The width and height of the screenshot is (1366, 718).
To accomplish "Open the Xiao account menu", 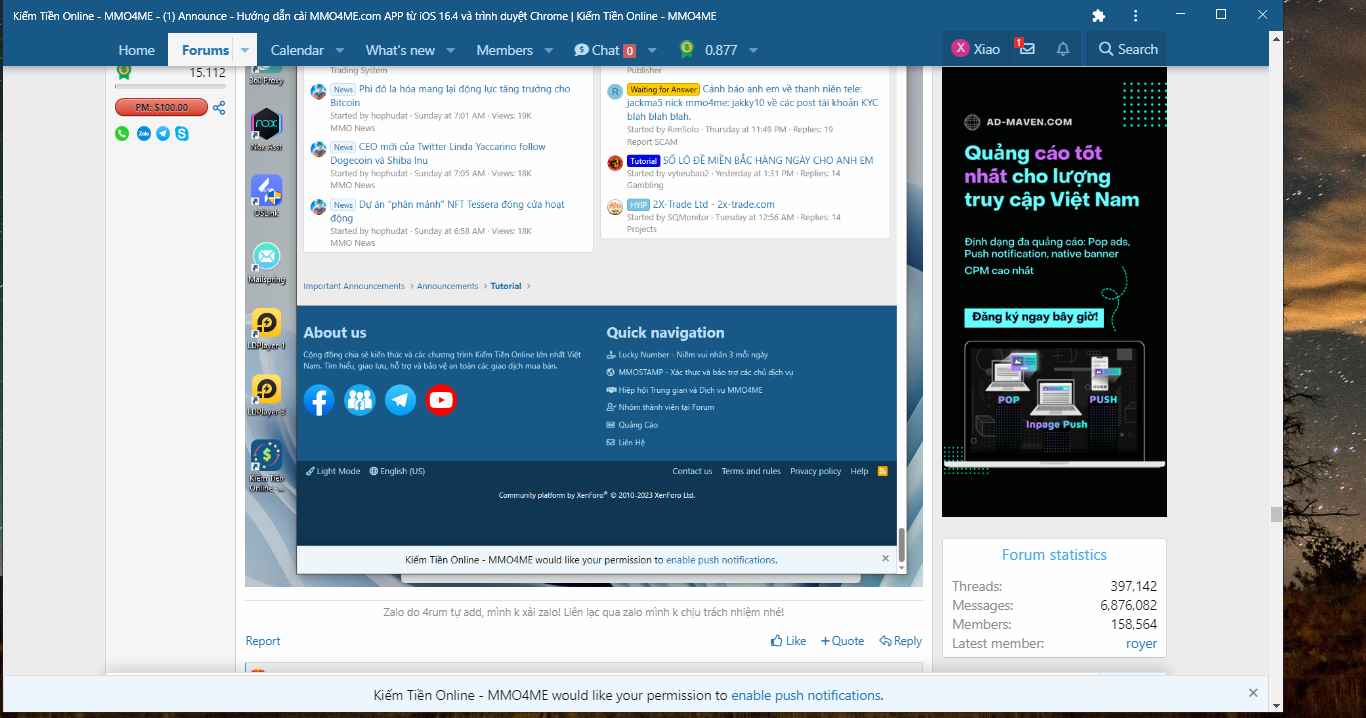I will (975, 49).
